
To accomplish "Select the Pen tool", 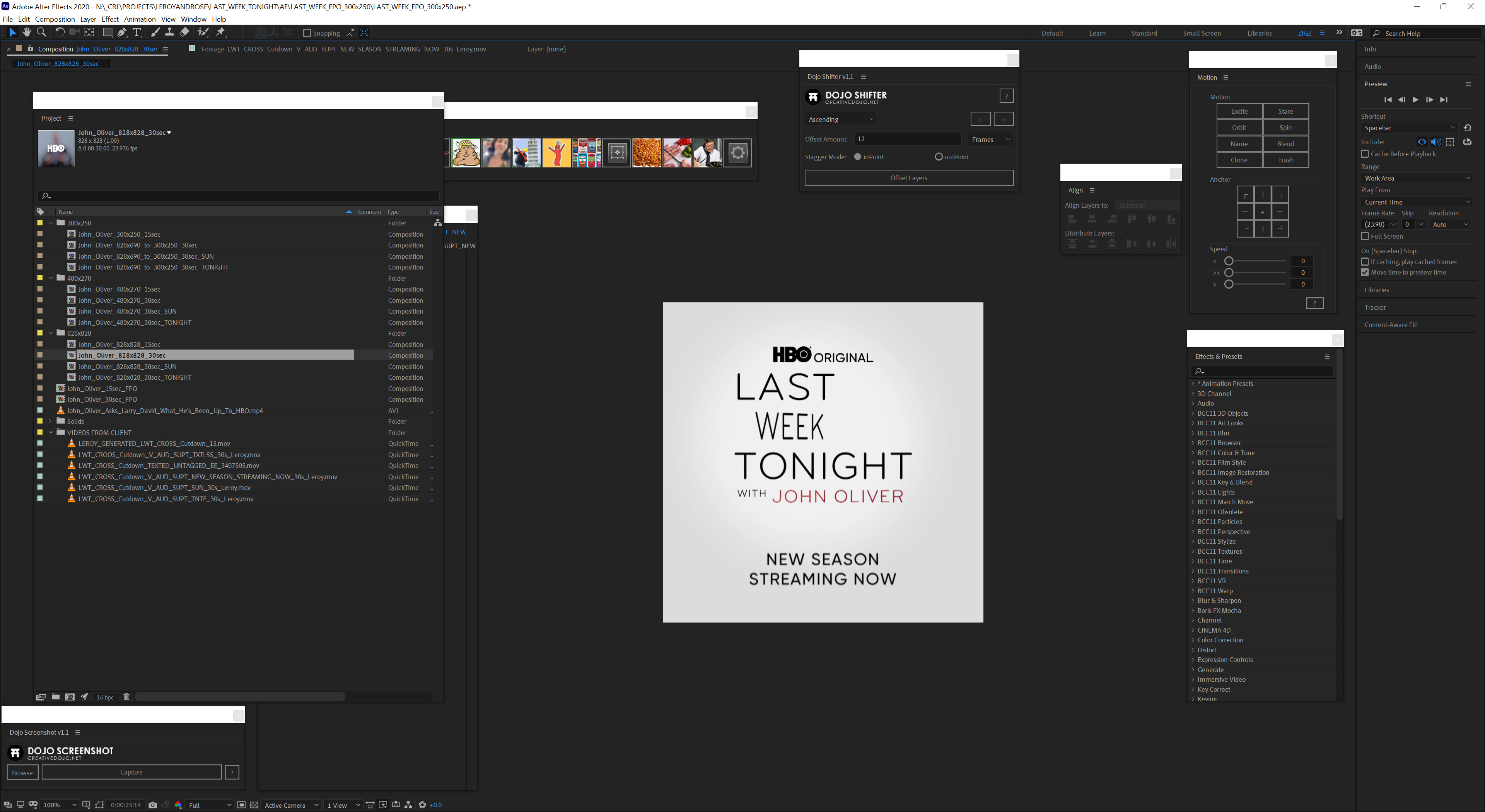I will [x=122, y=33].
